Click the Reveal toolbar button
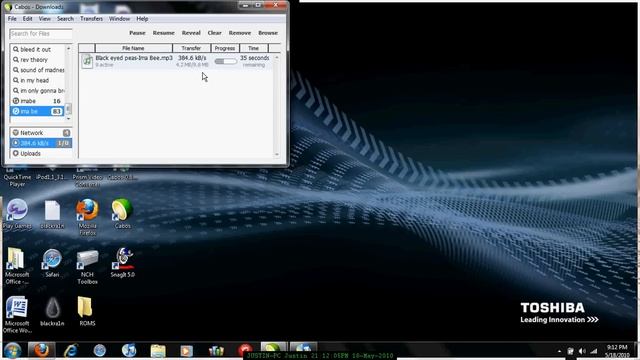This screenshot has width=640, height=360. click(191, 33)
